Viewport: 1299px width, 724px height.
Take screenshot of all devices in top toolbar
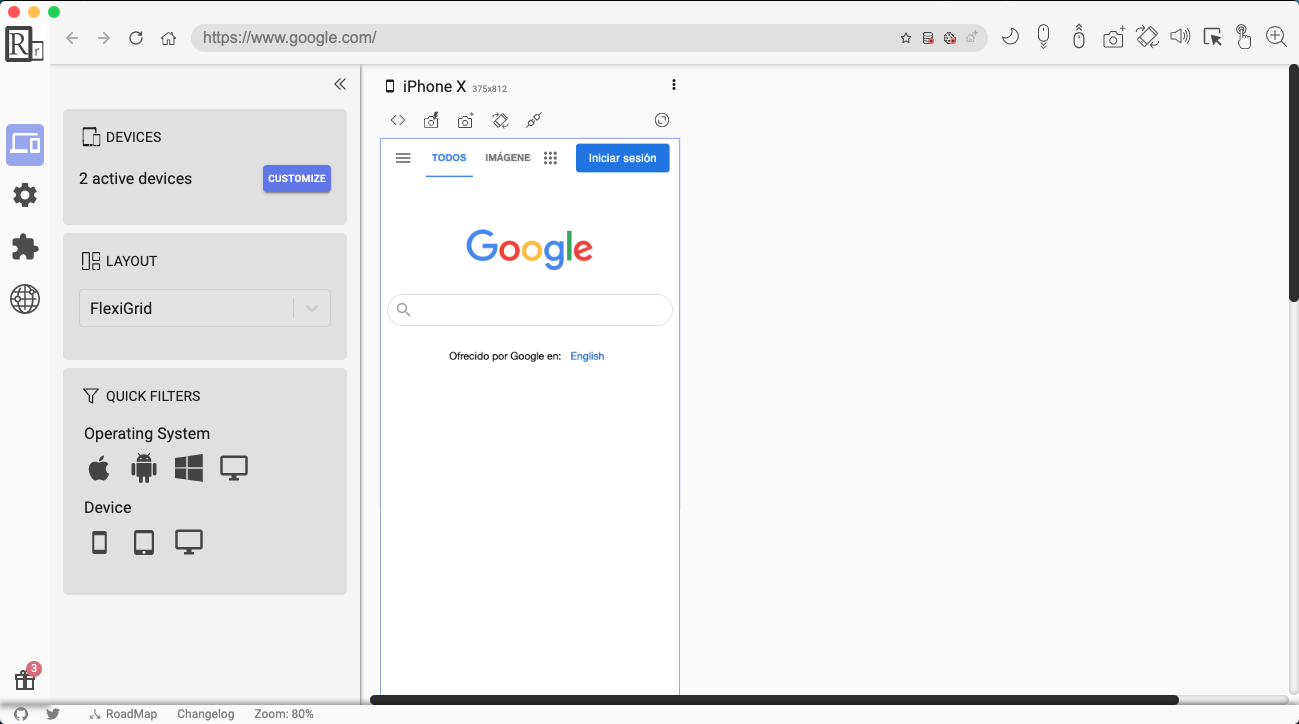click(1114, 37)
